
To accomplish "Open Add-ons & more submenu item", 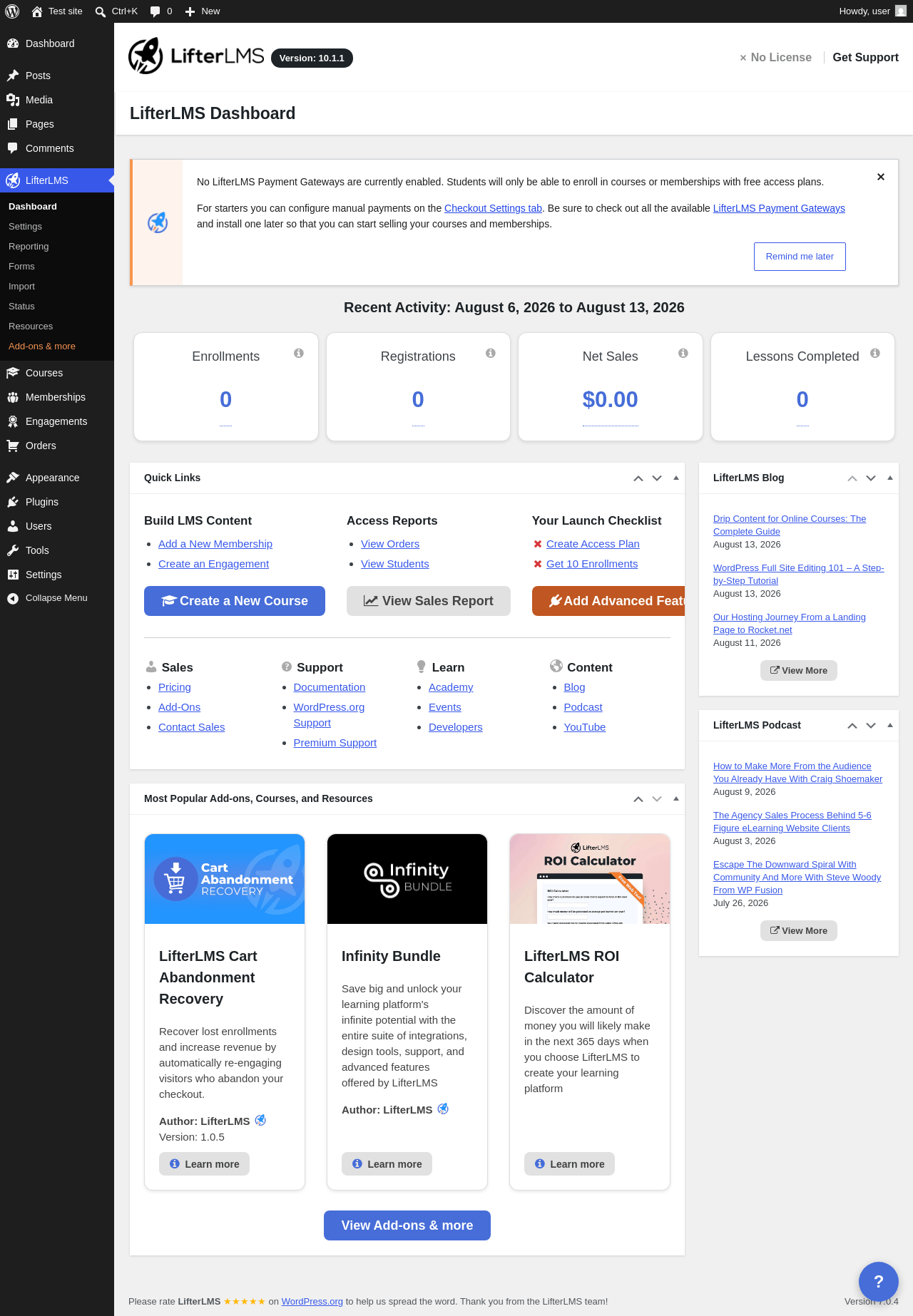I will pyautogui.click(x=42, y=346).
